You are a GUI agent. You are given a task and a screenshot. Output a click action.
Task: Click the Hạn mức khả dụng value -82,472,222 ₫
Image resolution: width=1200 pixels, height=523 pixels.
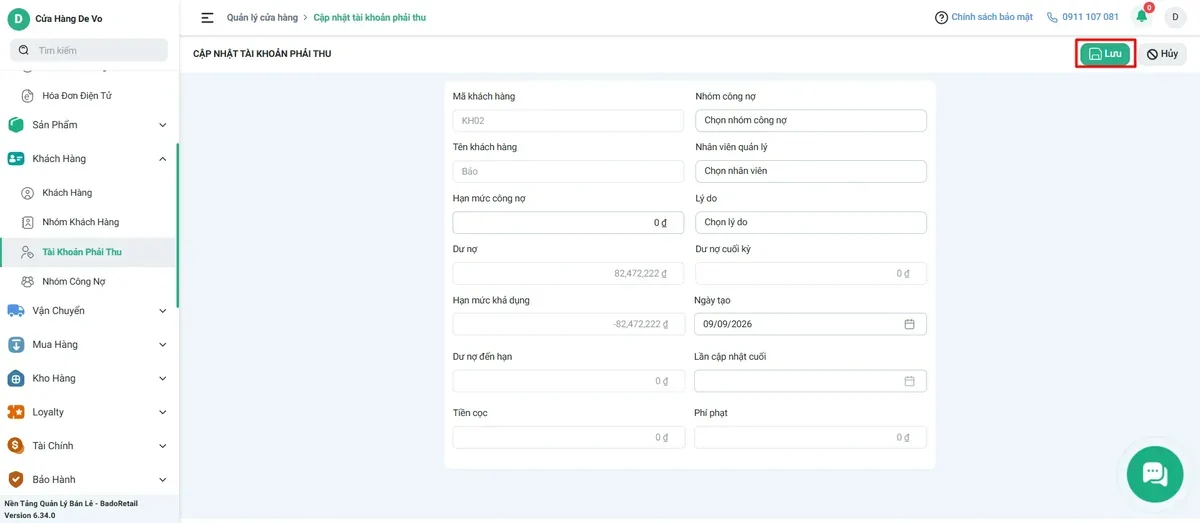[638, 324]
